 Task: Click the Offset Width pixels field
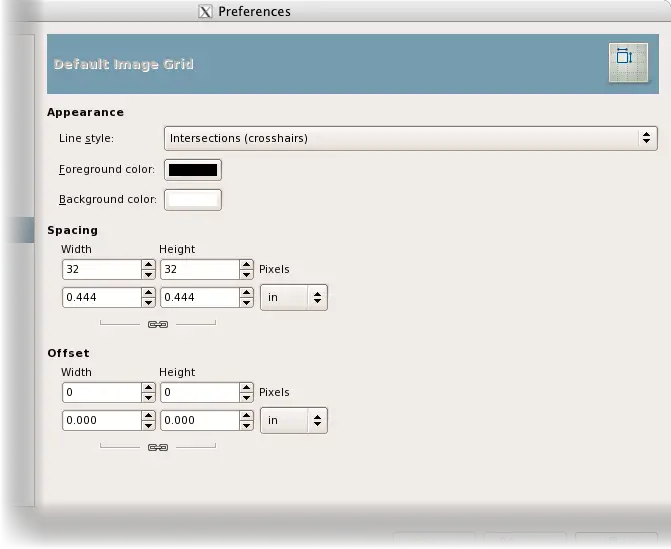pos(101,392)
